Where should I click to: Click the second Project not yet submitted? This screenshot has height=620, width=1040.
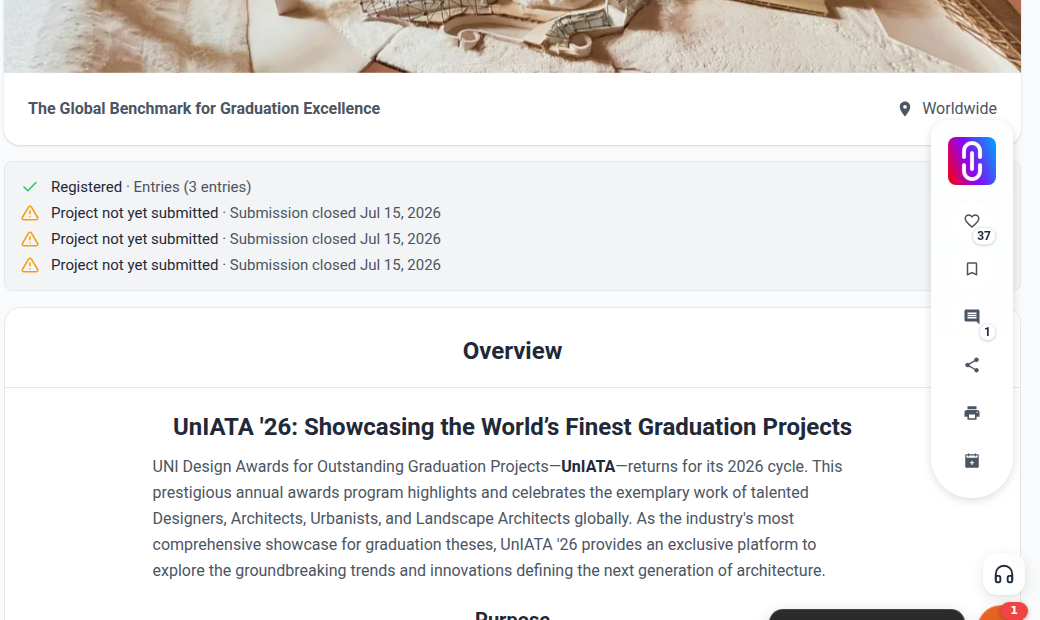(x=135, y=239)
